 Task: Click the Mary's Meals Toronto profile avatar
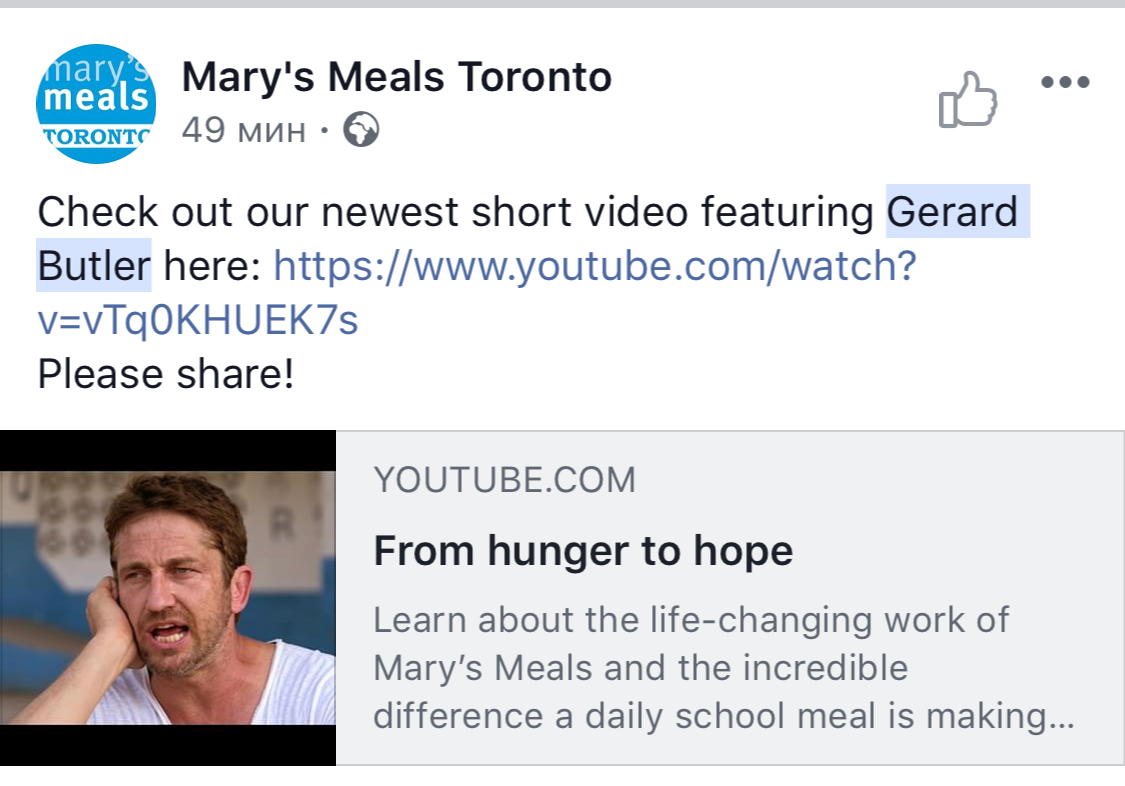tap(95, 104)
